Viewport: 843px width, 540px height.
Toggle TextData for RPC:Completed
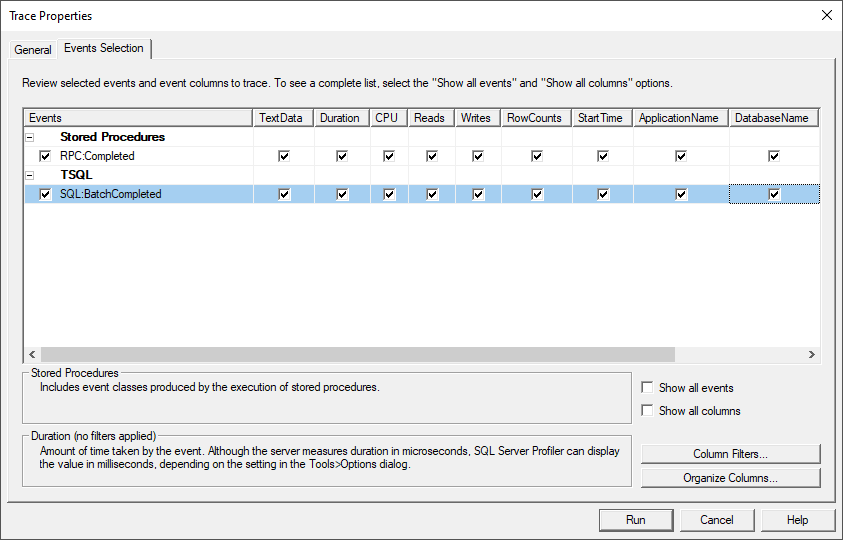284,156
